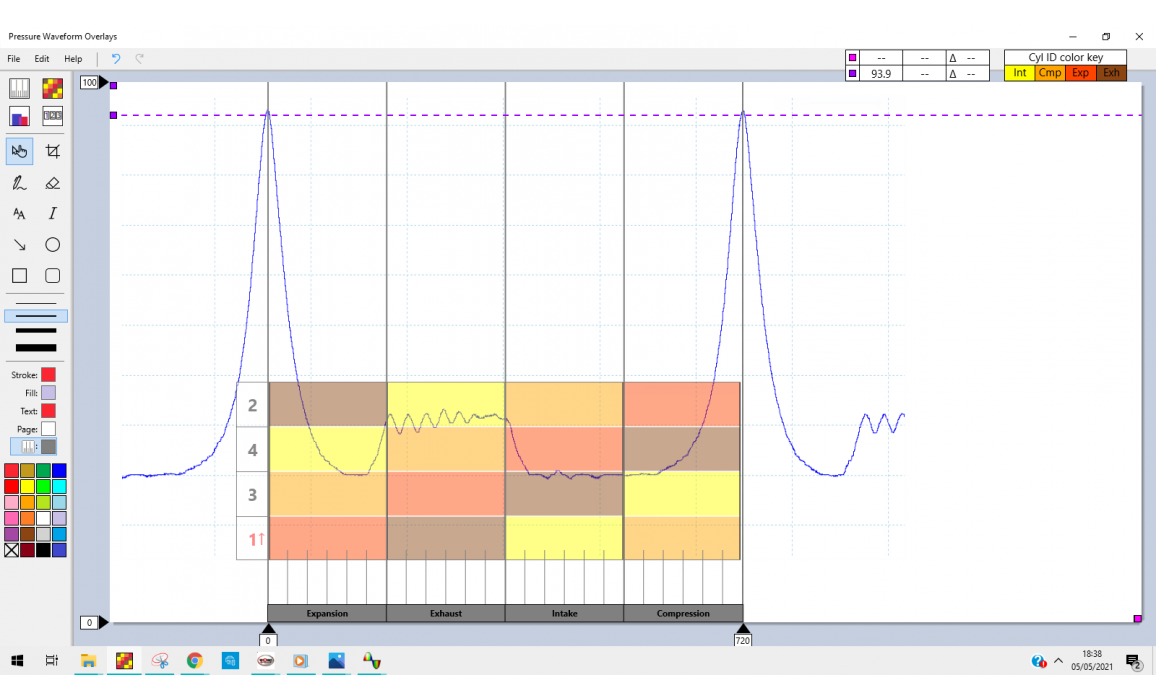Viewport: 1156px width, 700px height.
Task: Select the crop tool
Action: (53, 151)
